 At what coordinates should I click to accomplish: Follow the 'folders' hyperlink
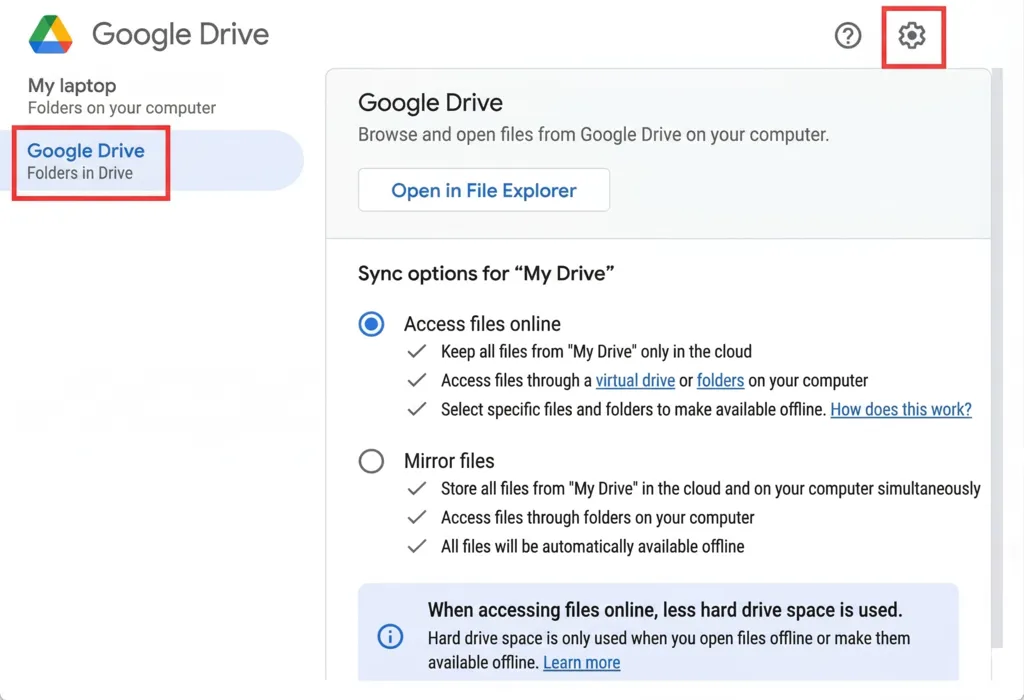coord(720,381)
